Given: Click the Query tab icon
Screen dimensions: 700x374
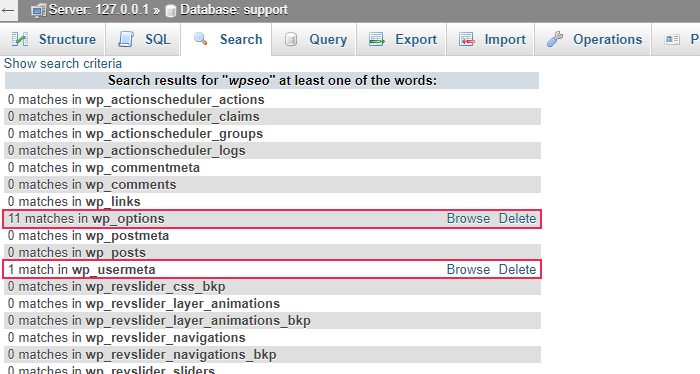Looking at the screenshot, I should 291,39.
